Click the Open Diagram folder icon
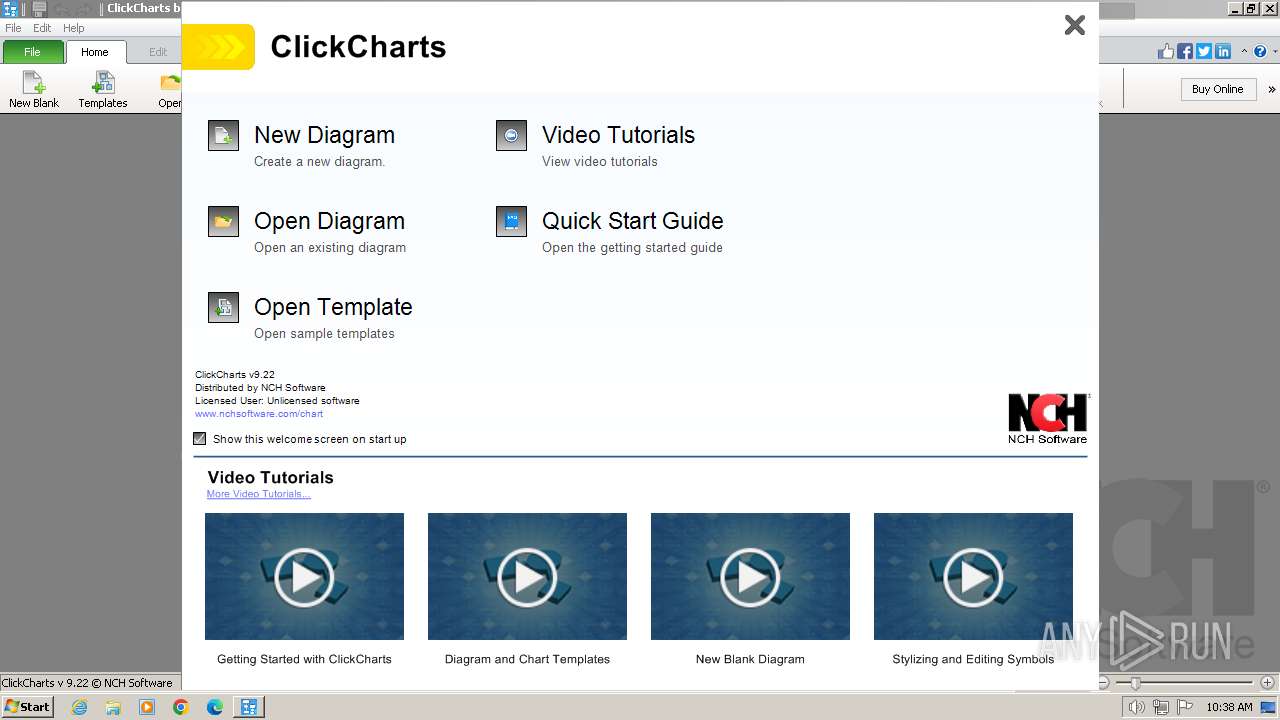1280x720 pixels. 223,221
